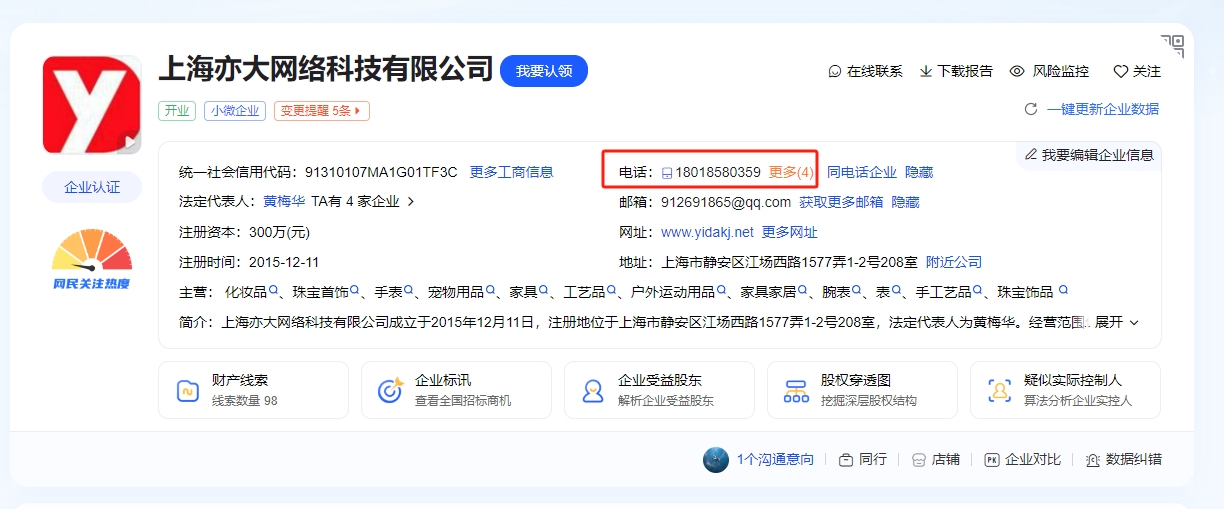The width and height of the screenshot is (1224, 509).
Task: Open legal representative 黄梅华 link
Action: click(x=284, y=202)
